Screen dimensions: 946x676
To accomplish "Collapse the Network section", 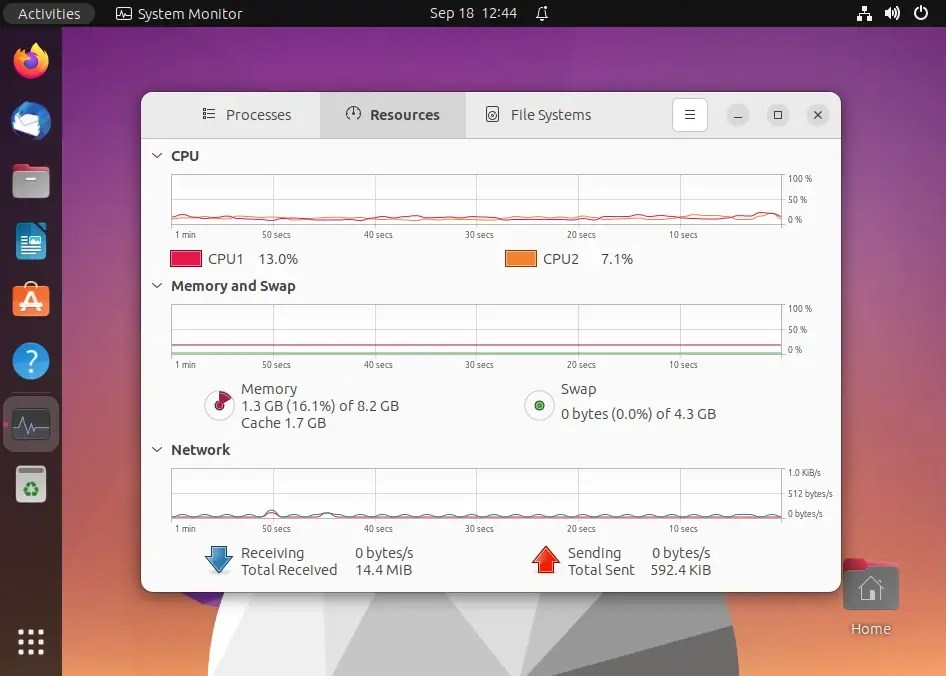I will click(x=157, y=450).
